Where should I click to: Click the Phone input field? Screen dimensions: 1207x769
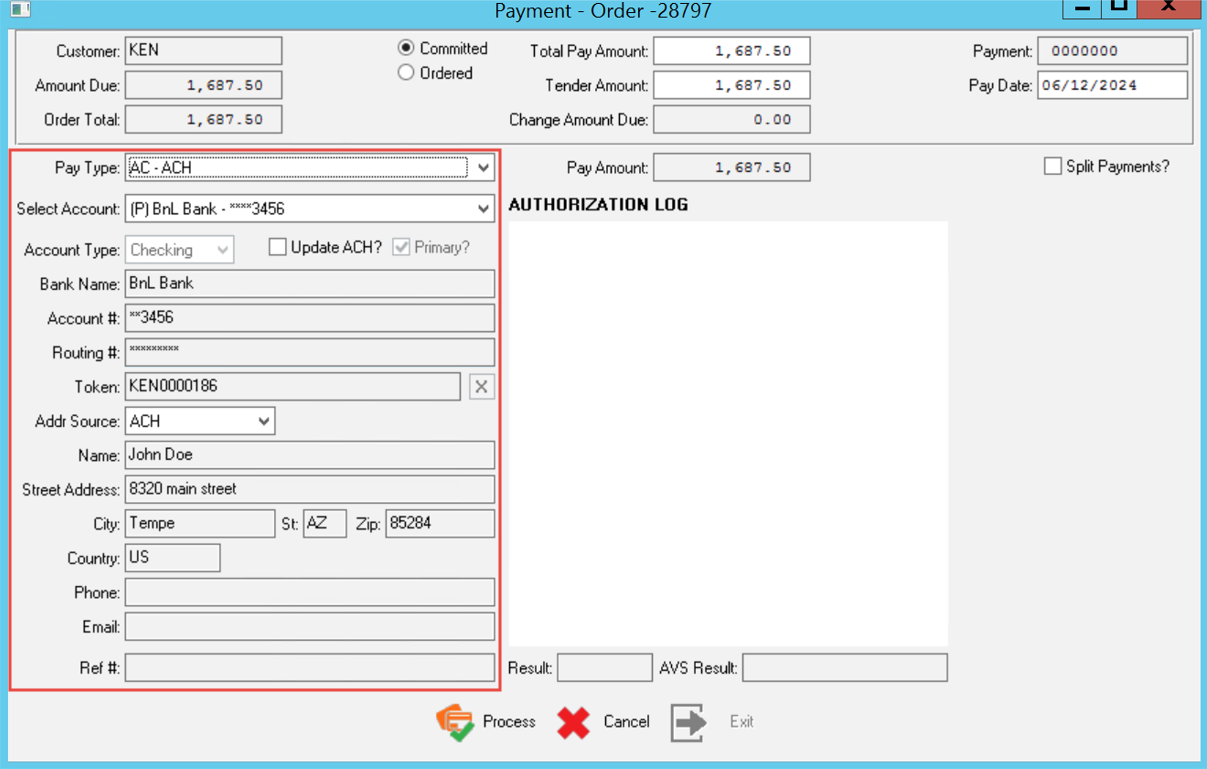point(310,591)
